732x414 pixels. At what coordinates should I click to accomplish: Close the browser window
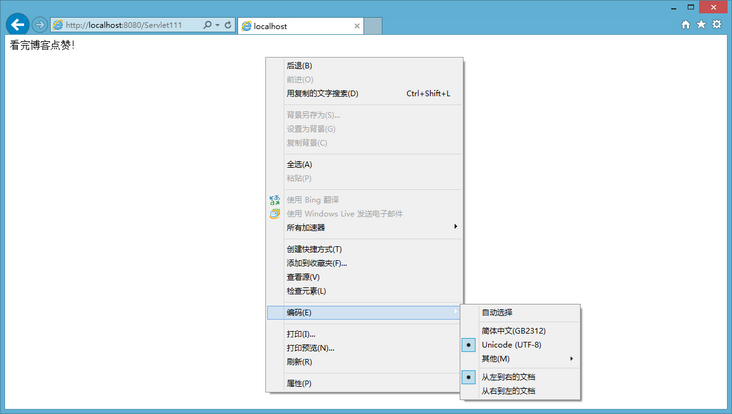pyautogui.click(x=713, y=7)
